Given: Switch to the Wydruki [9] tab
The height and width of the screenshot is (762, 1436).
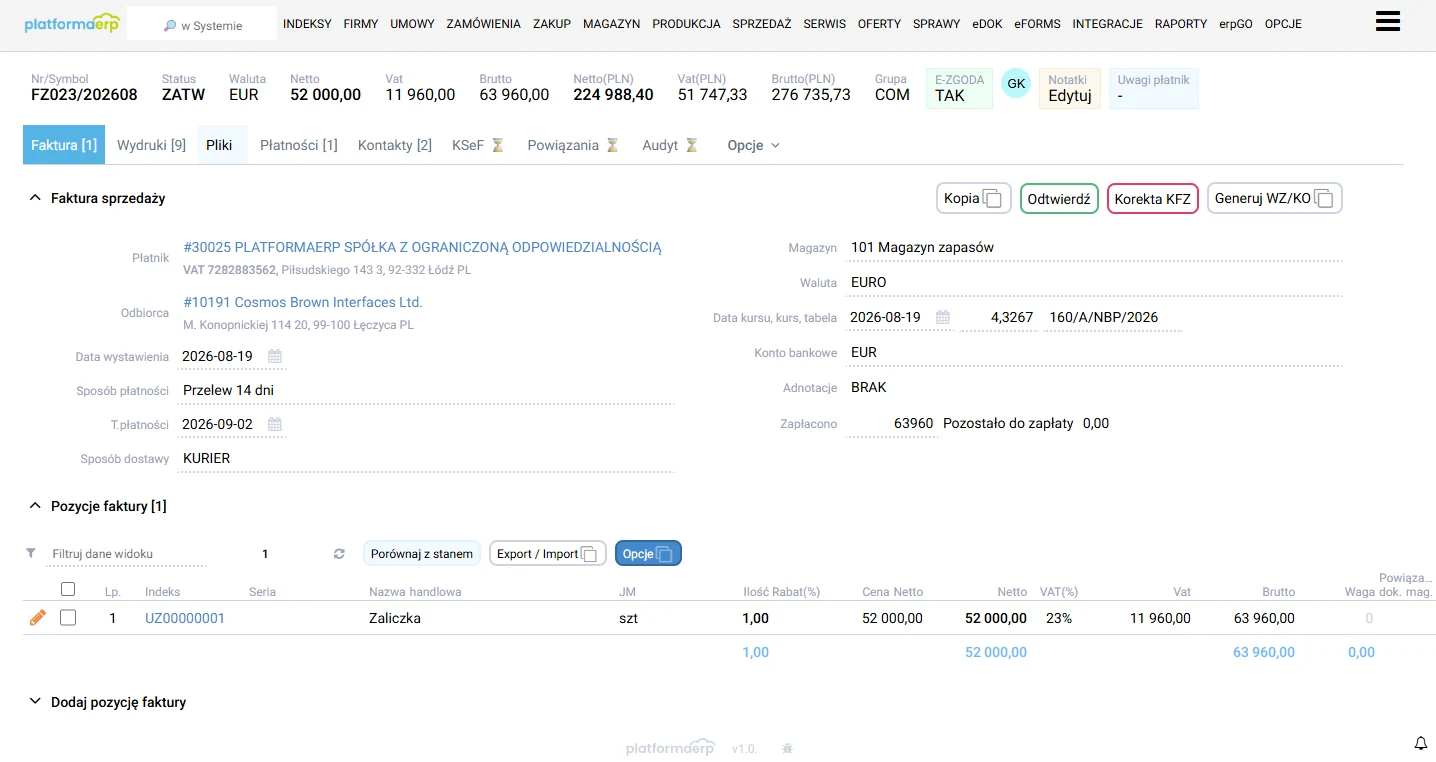Looking at the screenshot, I should (151, 145).
